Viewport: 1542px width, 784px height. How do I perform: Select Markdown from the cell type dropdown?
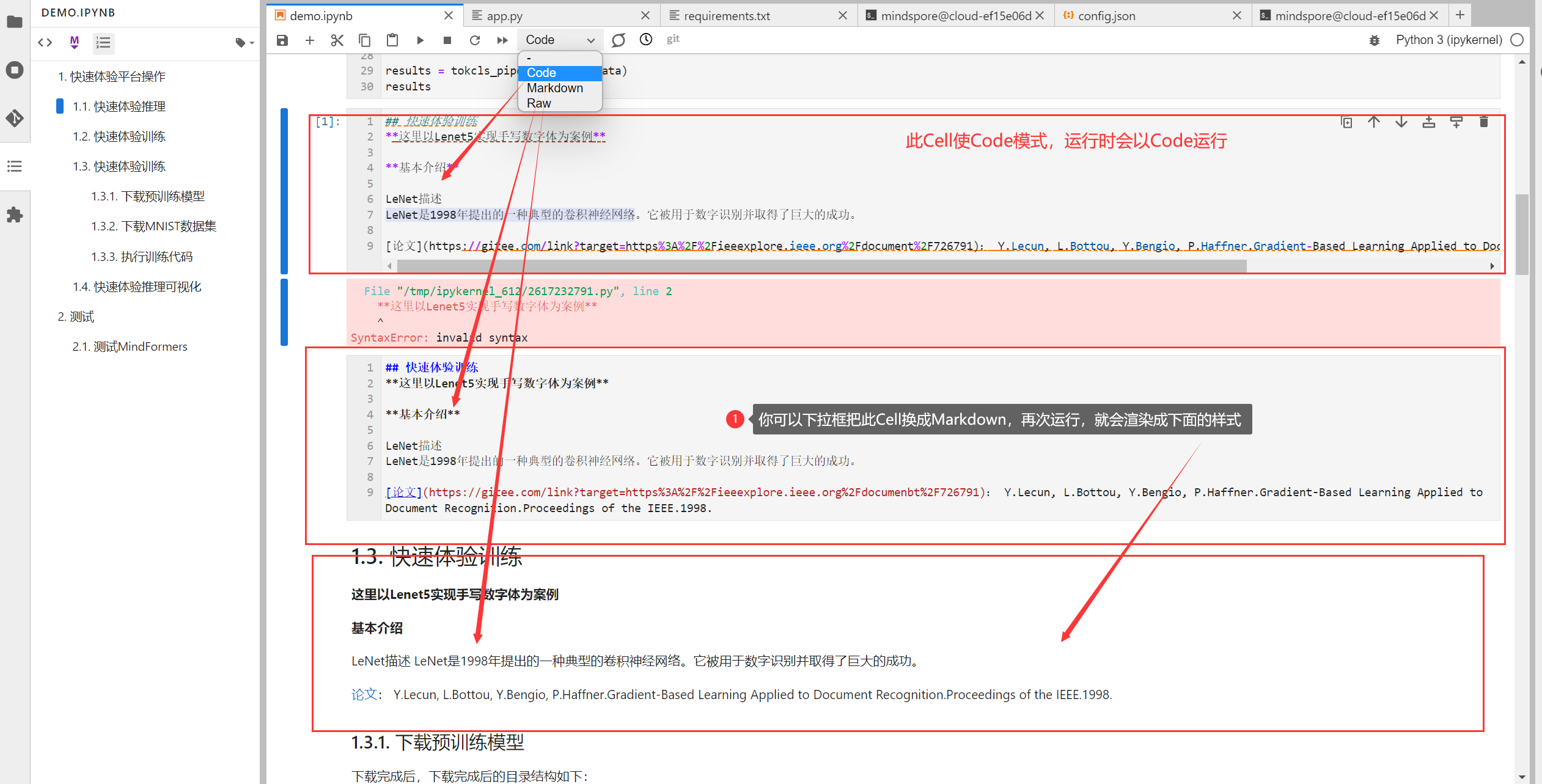point(554,88)
